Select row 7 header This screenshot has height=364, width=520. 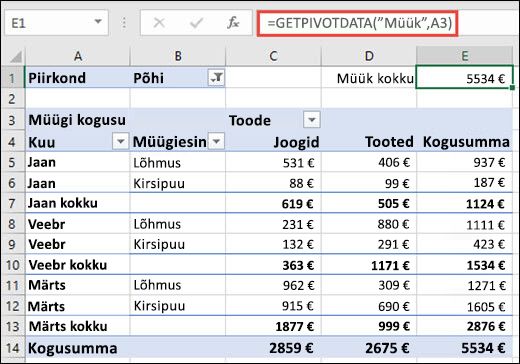[x=12, y=203]
